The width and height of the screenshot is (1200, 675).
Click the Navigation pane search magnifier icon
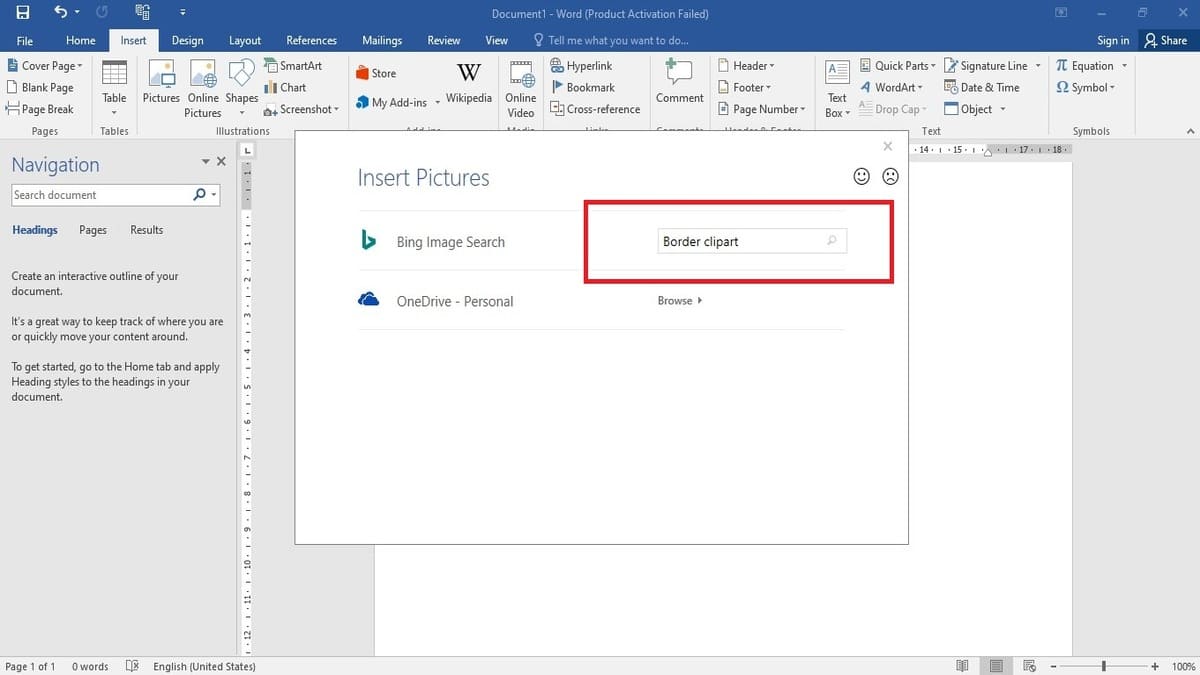point(199,195)
